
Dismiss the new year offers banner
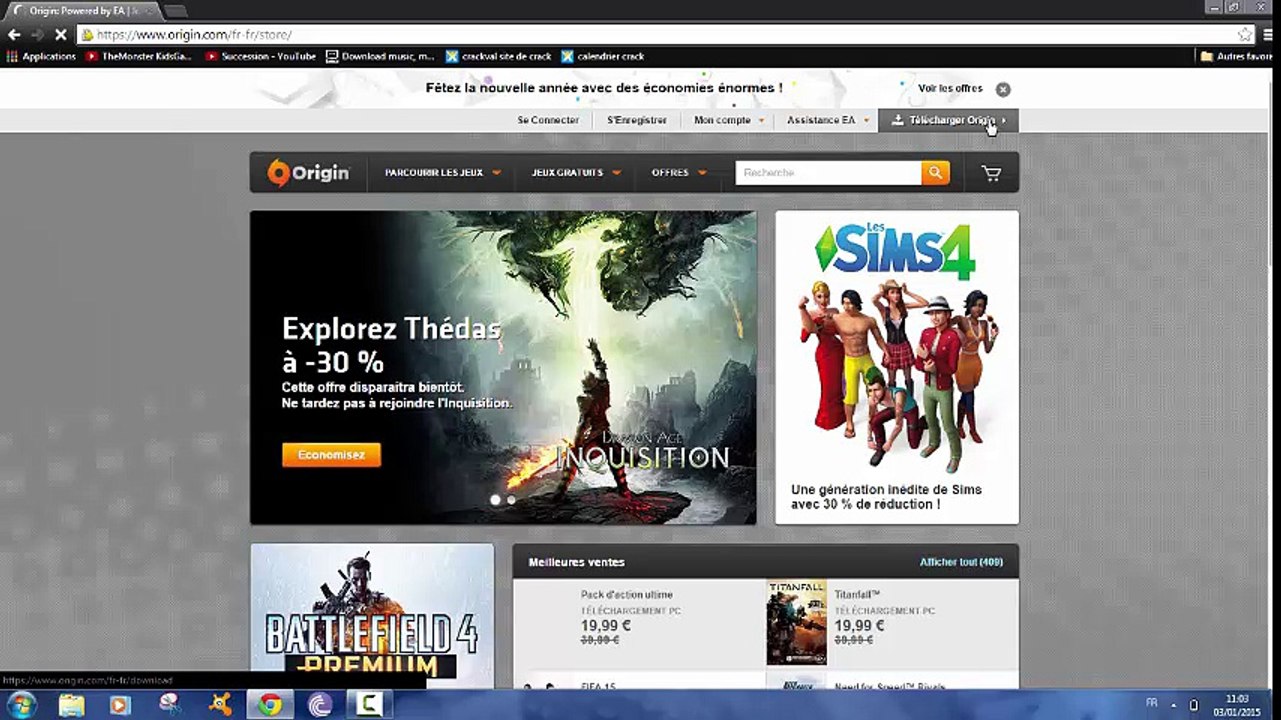tap(1003, 89)
